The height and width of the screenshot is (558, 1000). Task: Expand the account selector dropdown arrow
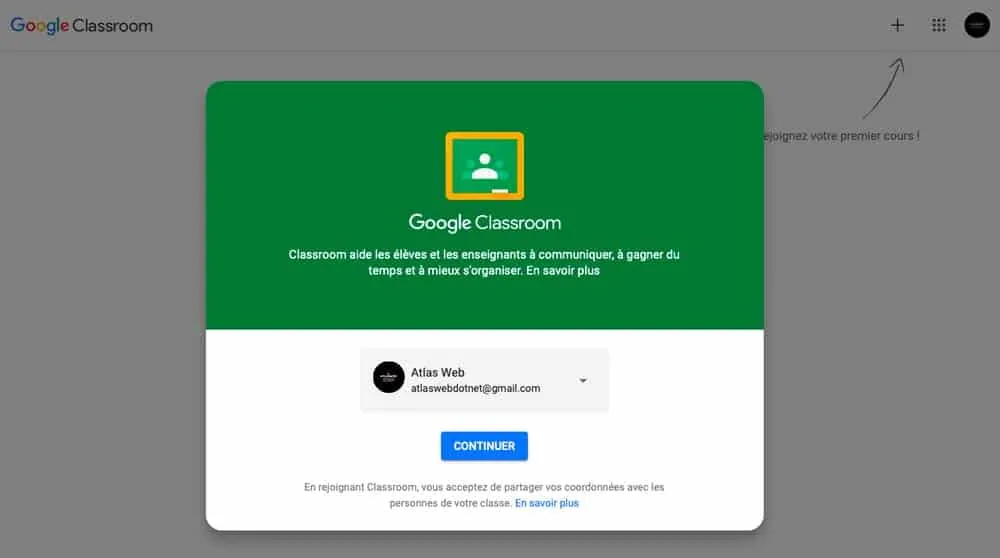pos(583,381)
